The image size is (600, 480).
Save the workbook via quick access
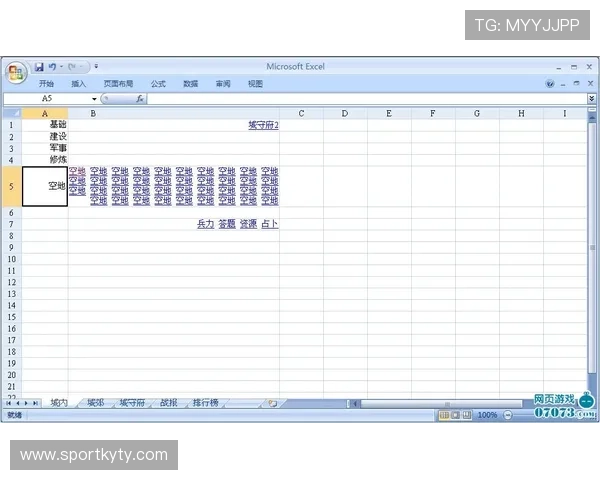[39, 67]
